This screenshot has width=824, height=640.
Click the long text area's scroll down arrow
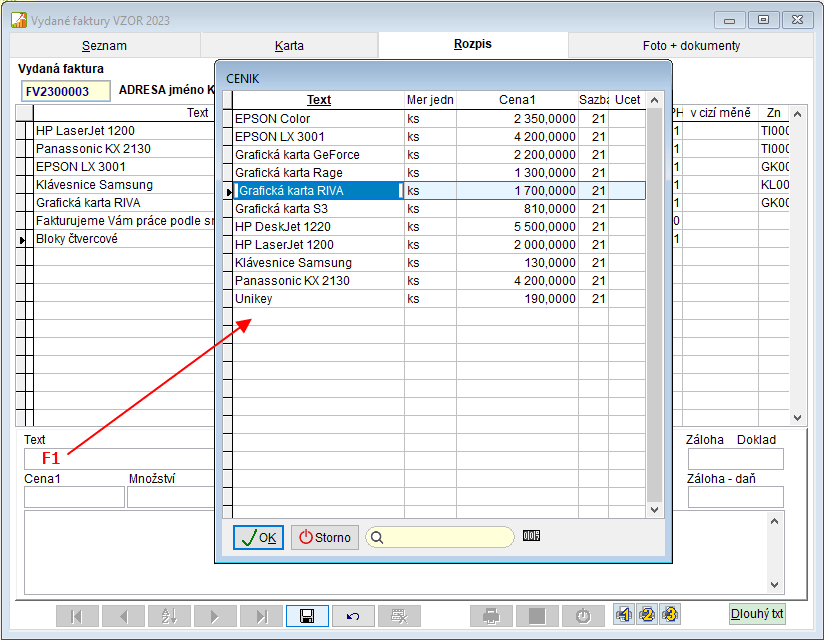(x=774, y=584)
